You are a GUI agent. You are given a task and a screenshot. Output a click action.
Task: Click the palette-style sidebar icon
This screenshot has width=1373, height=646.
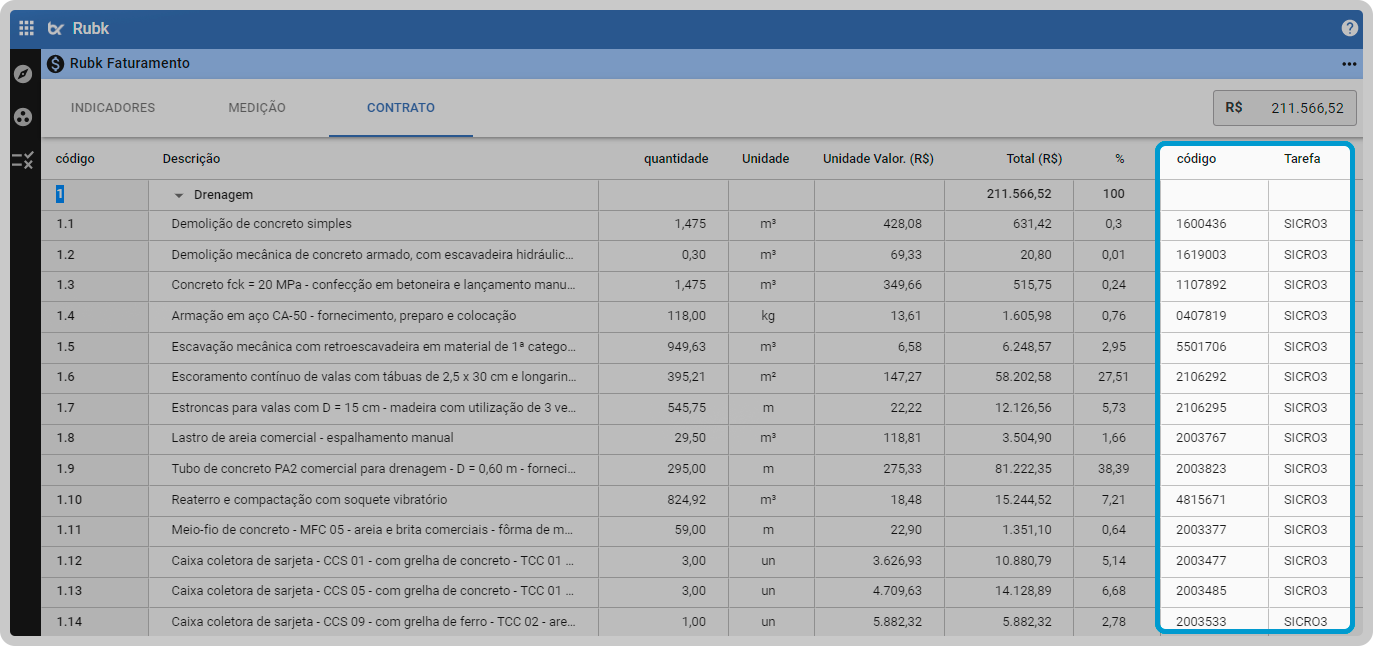tap(23, 117)
